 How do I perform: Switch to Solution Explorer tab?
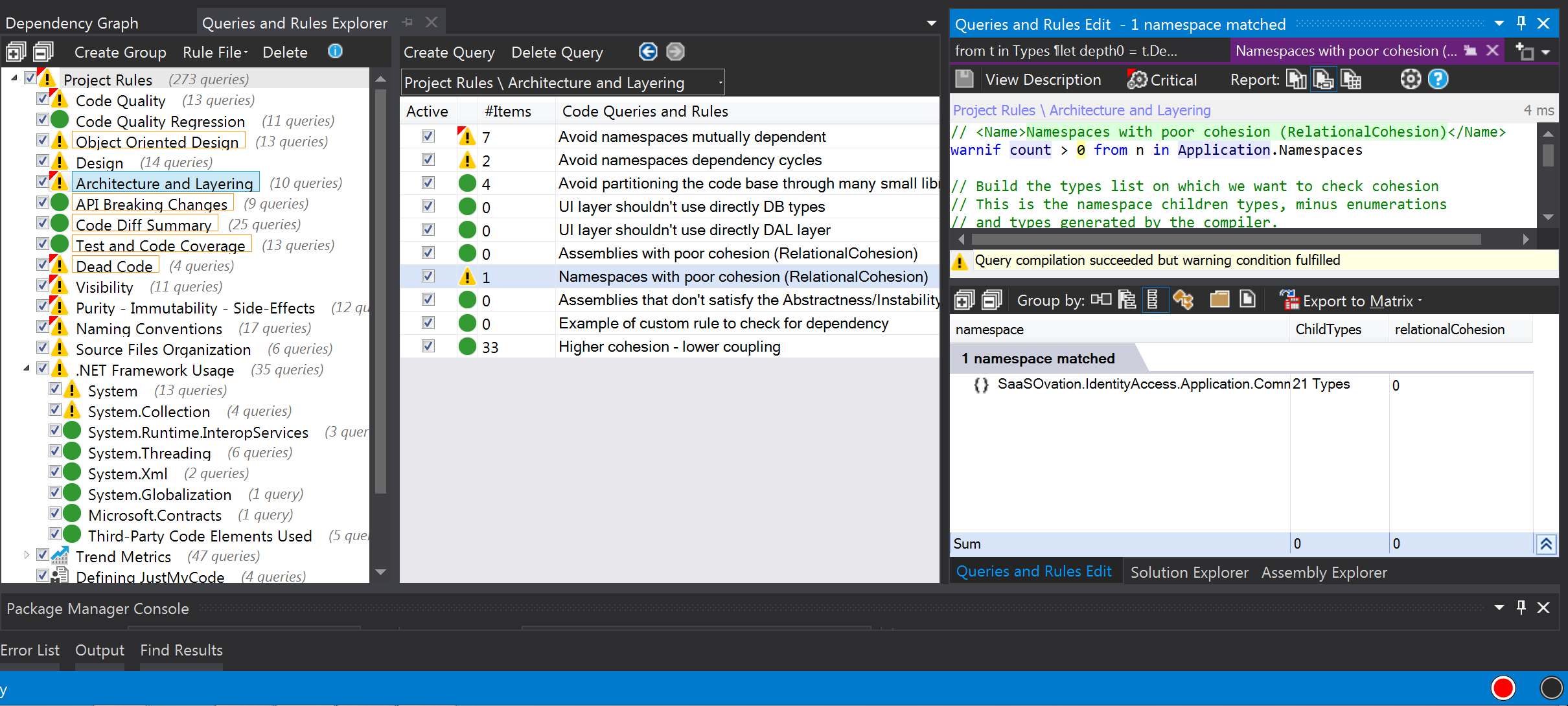point(1189,572)
